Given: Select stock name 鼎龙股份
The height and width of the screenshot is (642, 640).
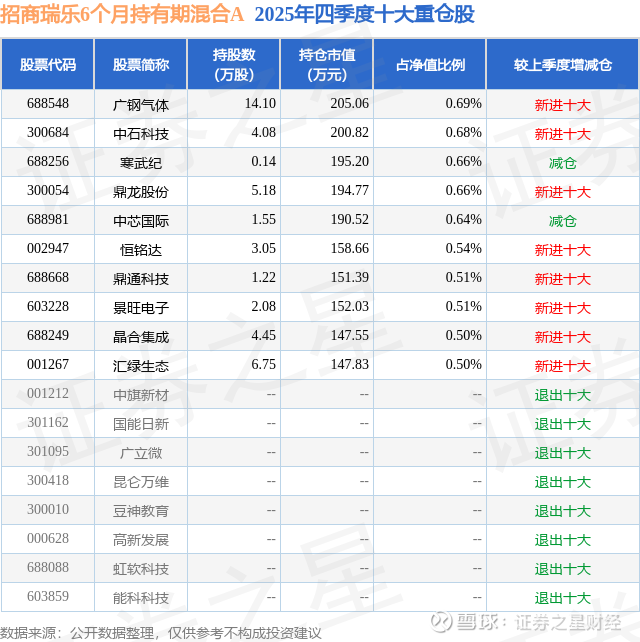Looking at the screenshot, I should tap(141, 192).
